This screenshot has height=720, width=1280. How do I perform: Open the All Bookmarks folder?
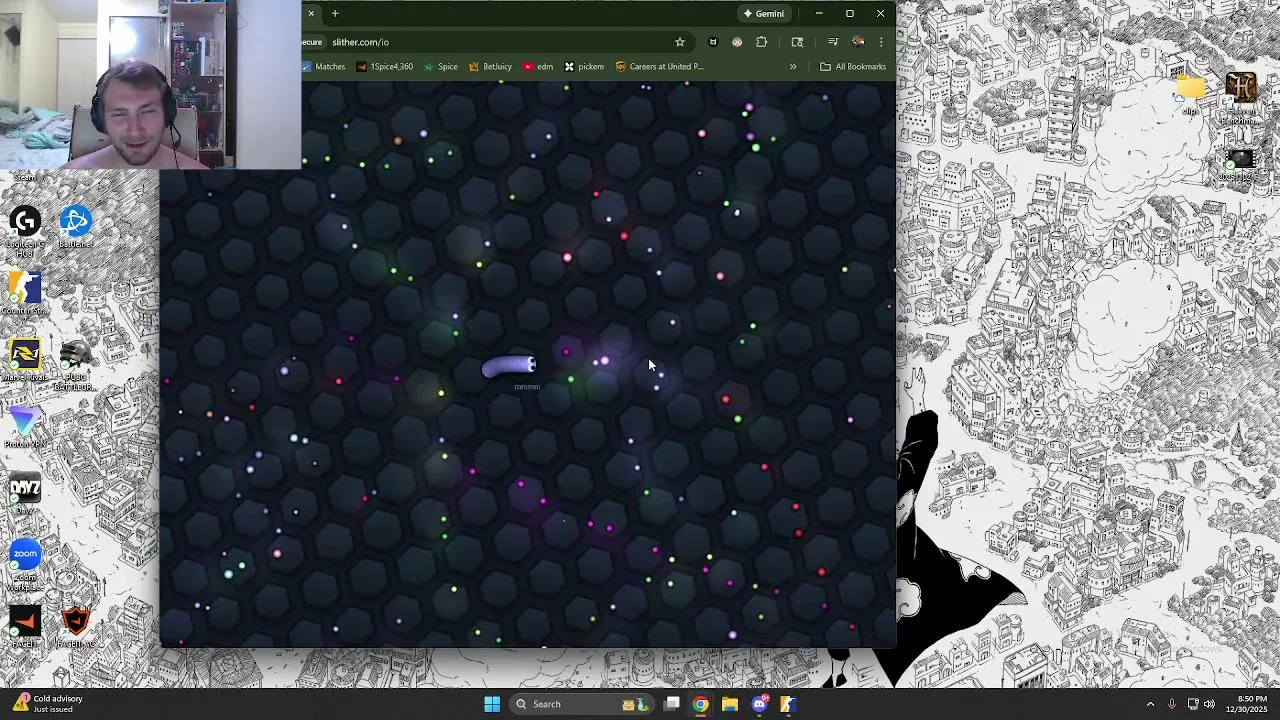click(x=853, y=67)
